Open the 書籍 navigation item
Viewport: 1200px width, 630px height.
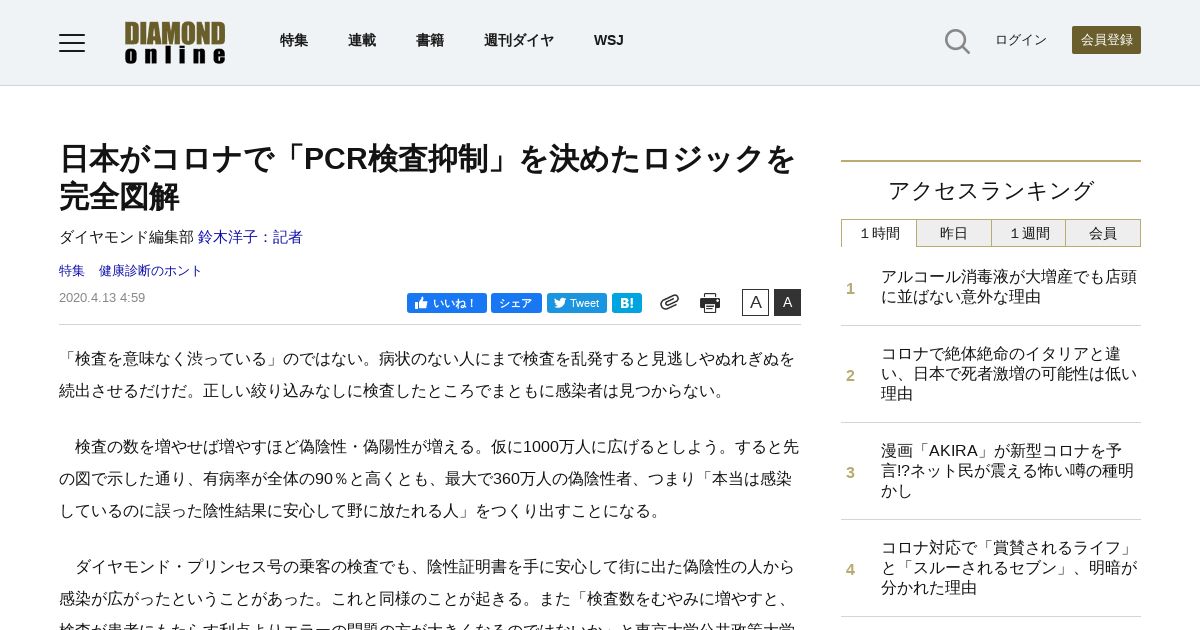[430, 40]
